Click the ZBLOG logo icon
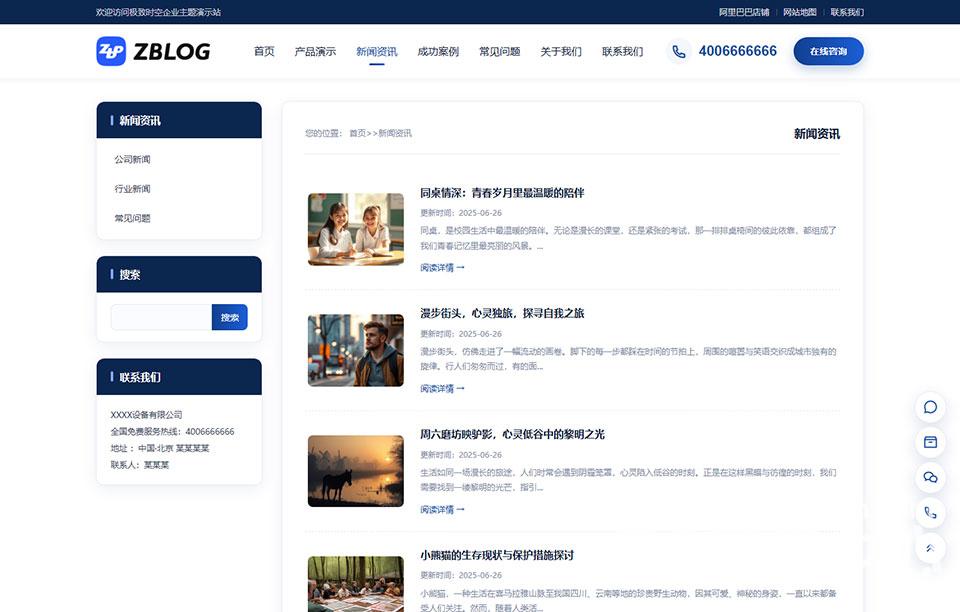 click(x=111, y=51)
